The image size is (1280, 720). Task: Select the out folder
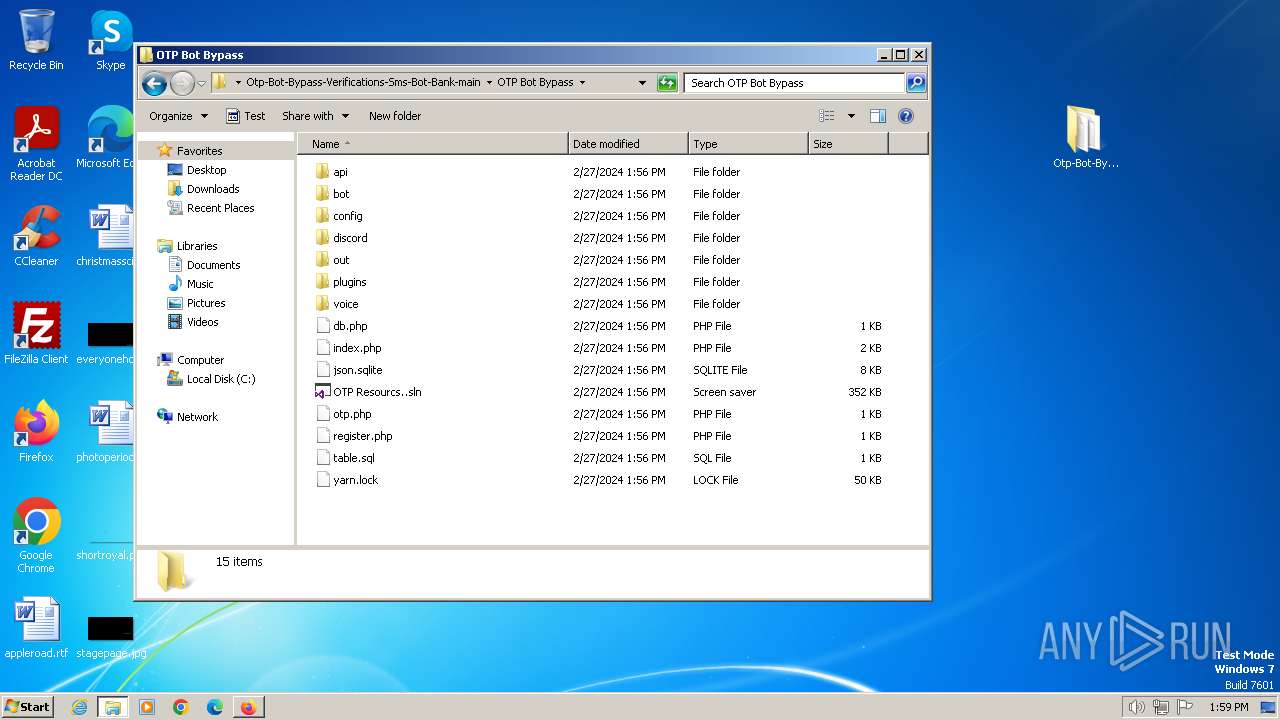click(x=341, y=260)
